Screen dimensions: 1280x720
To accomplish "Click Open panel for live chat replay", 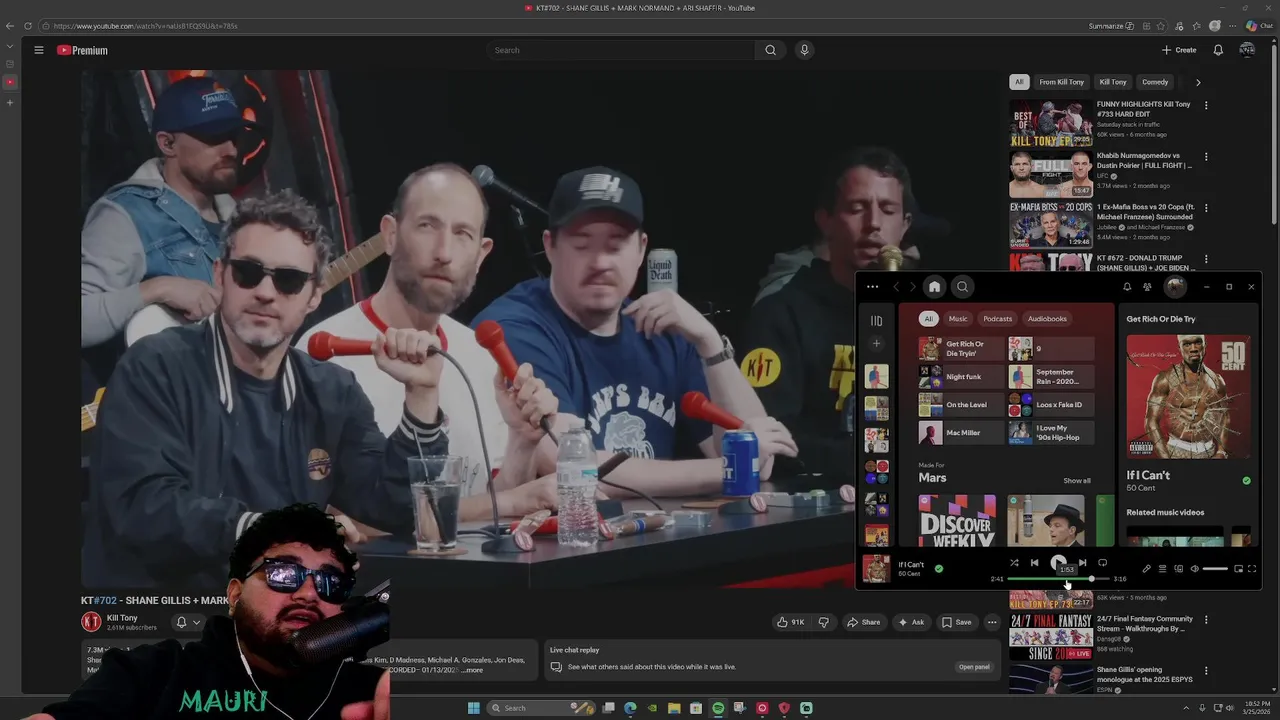I will [x=974, y=667].
